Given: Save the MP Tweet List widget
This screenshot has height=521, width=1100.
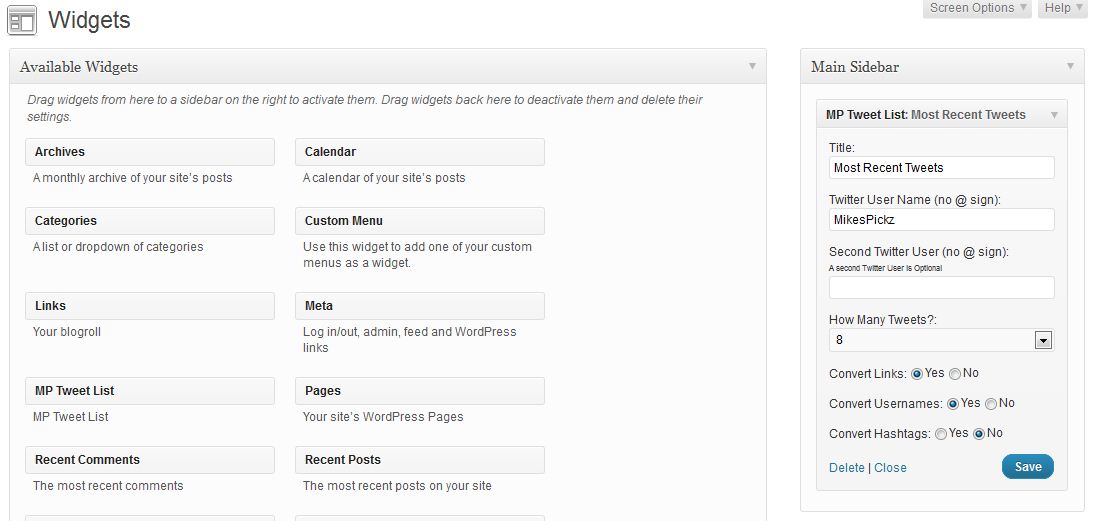Looking at the screenshot, I should tap(1028, 467).
